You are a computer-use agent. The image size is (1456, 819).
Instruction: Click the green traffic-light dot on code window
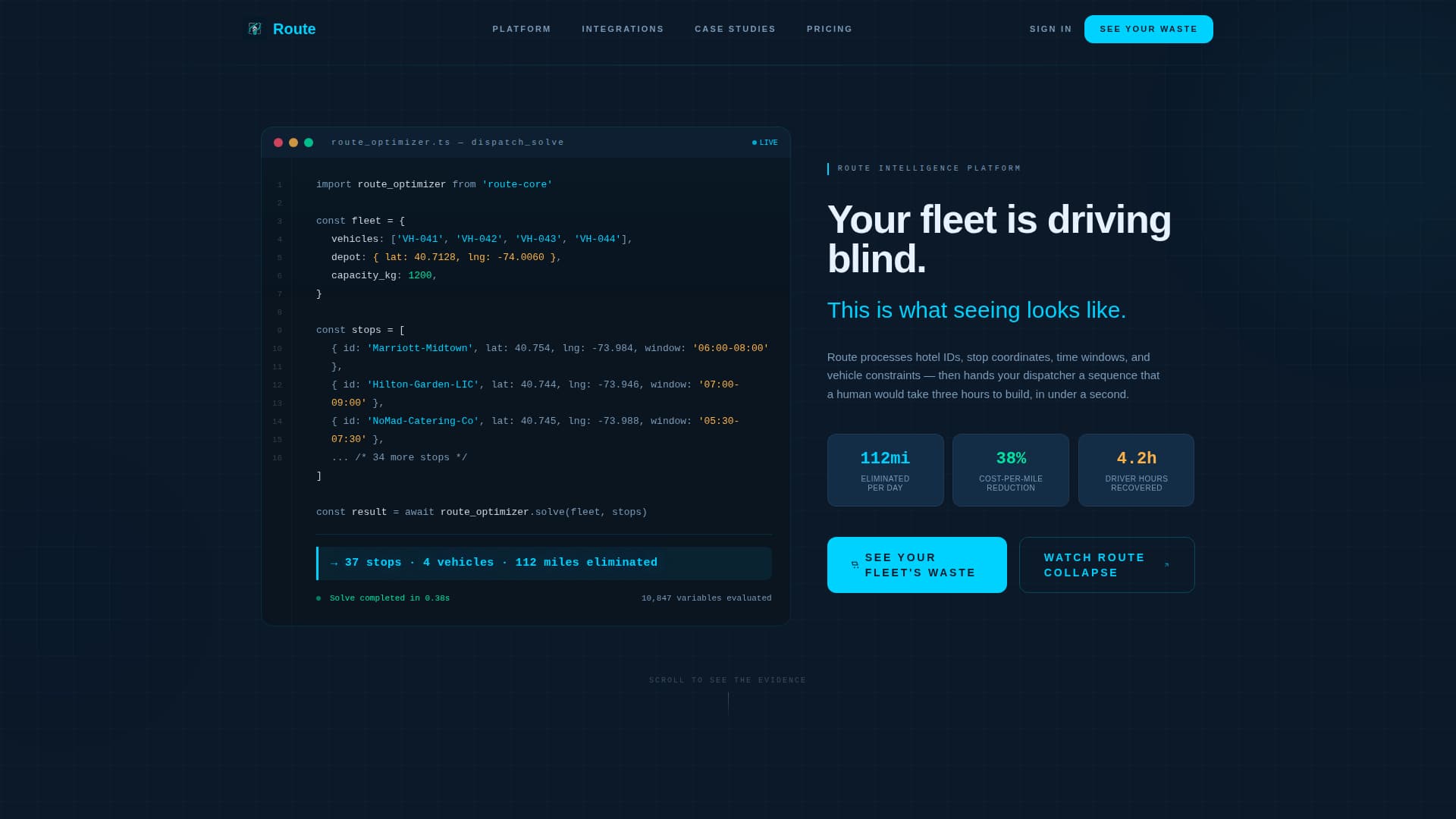(x=308, y=143)
